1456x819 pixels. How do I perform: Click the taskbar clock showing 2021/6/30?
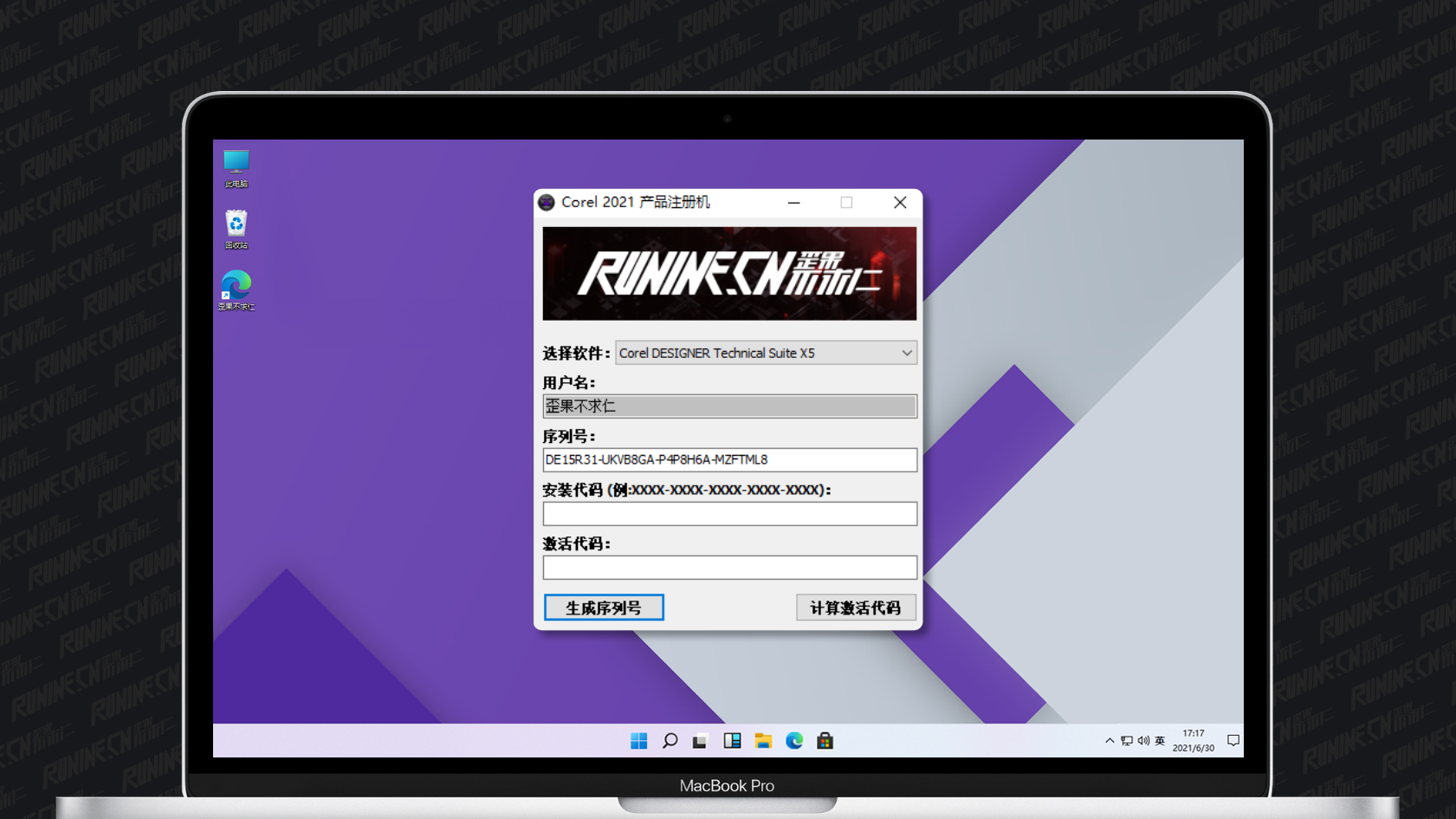coord(1193,741)
